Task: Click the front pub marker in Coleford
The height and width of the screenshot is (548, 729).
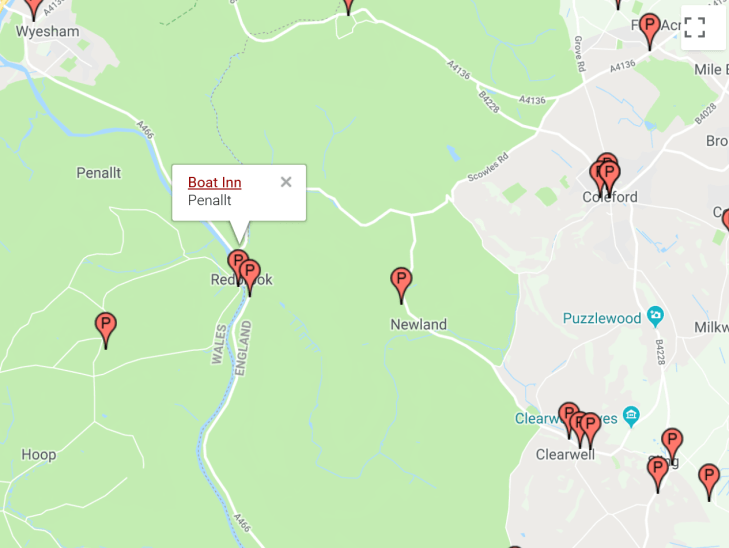Action: tap(609, 179)
